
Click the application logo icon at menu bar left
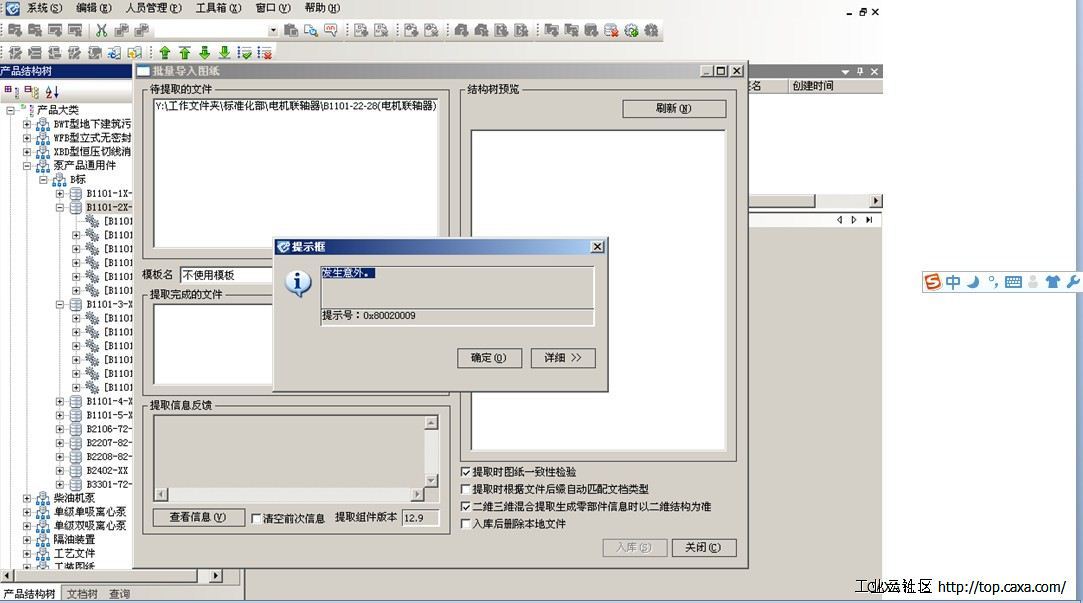click(x=12, y=8)
